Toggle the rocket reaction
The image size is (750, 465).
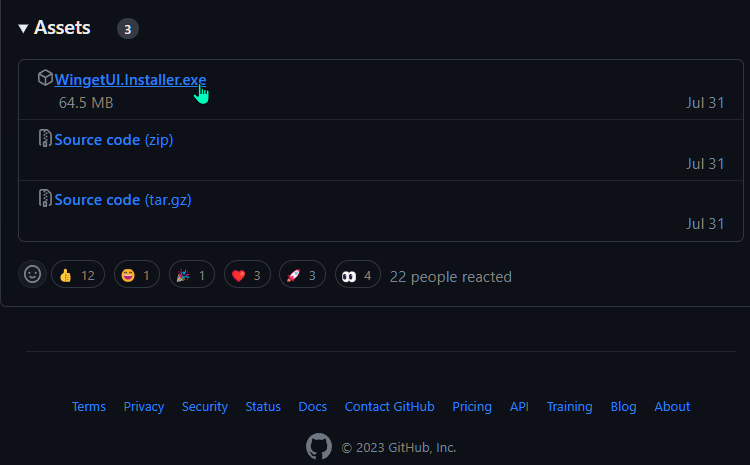click(302, 275)
